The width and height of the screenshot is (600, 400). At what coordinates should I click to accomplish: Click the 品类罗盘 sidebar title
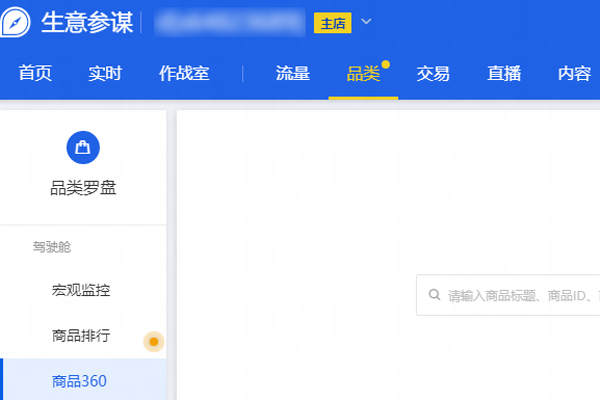pyautogui.click(x=83, y=186)
